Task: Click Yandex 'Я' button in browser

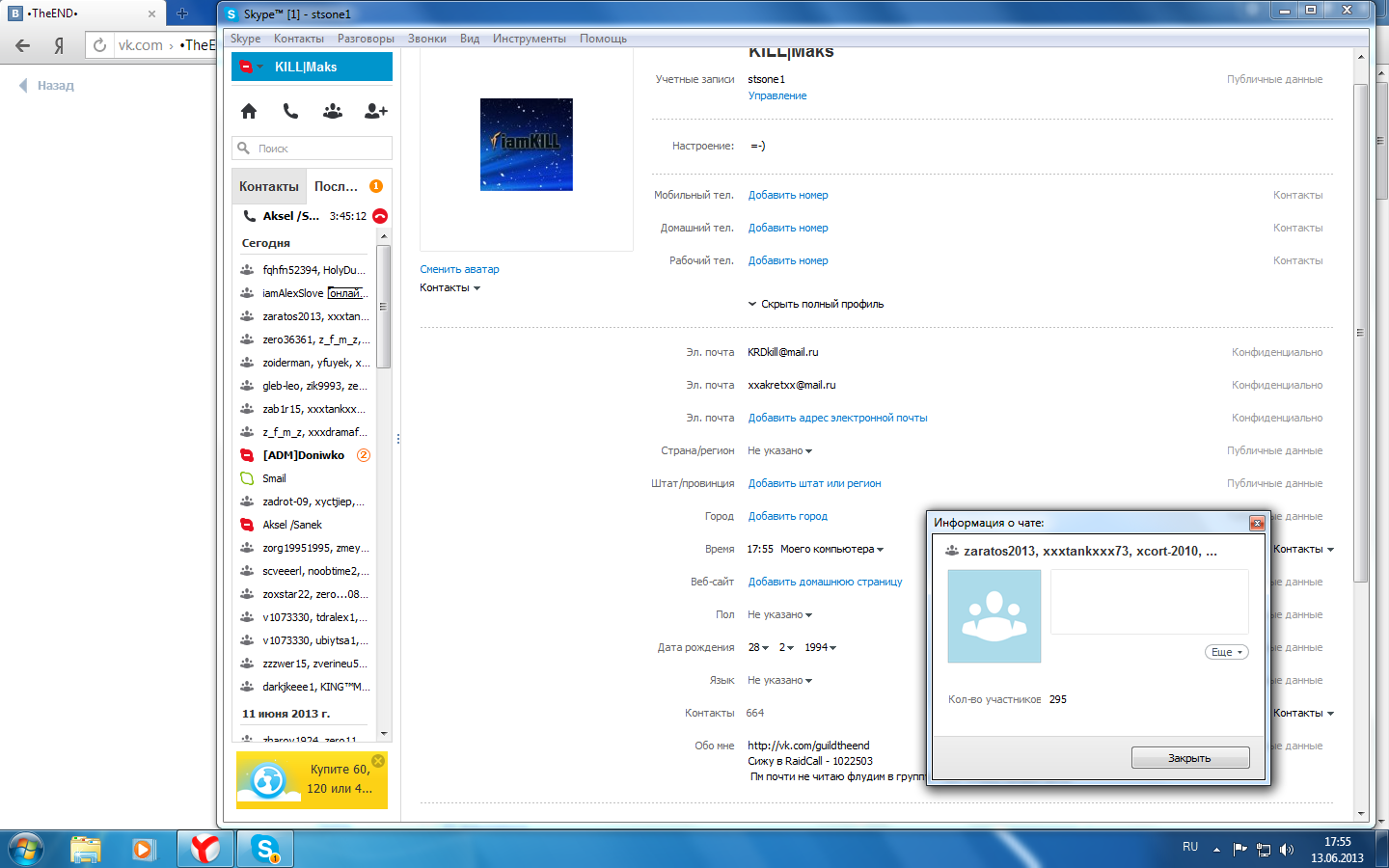Action: 59,45
